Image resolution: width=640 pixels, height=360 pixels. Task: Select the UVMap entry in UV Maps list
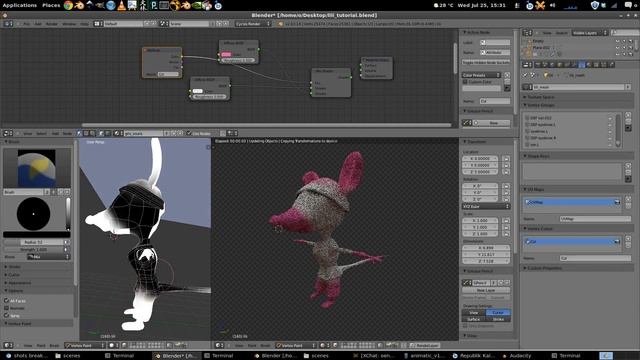[572, 202]
